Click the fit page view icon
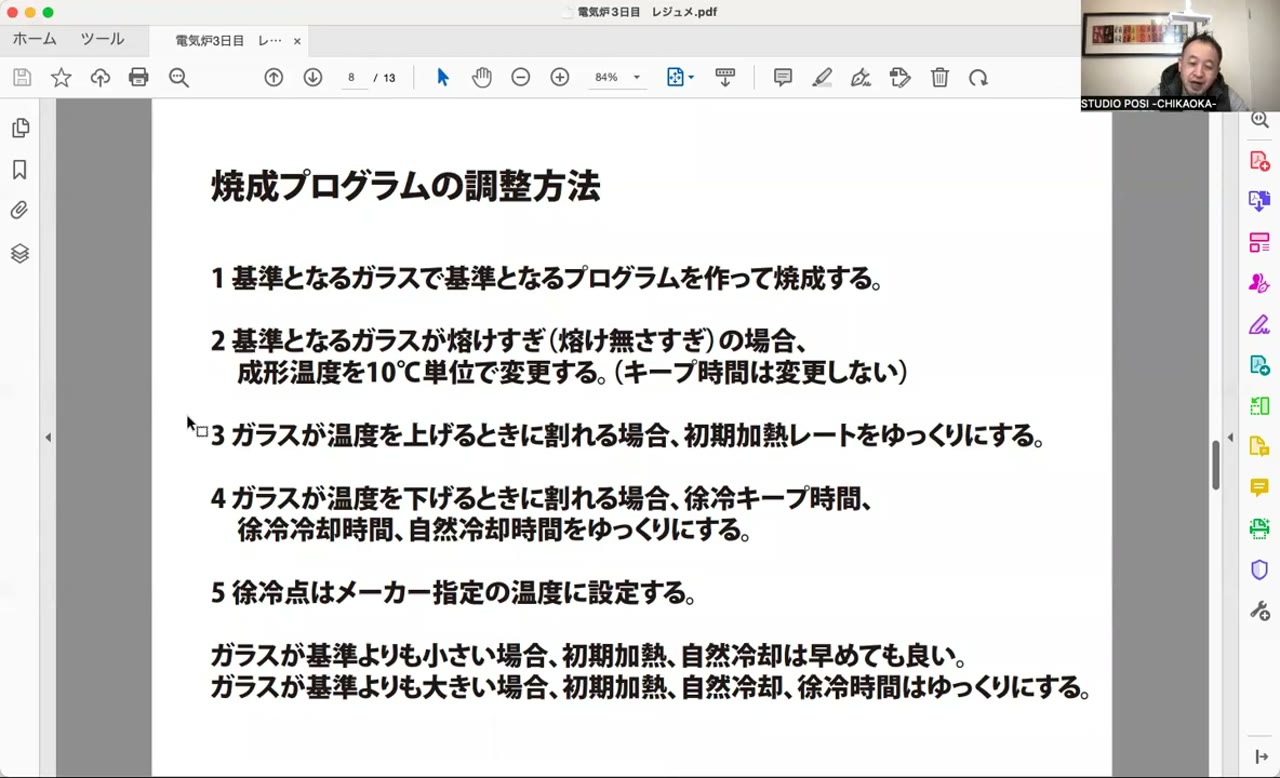The width and height of the screenshot is (1280, 778). click(675, 77)
